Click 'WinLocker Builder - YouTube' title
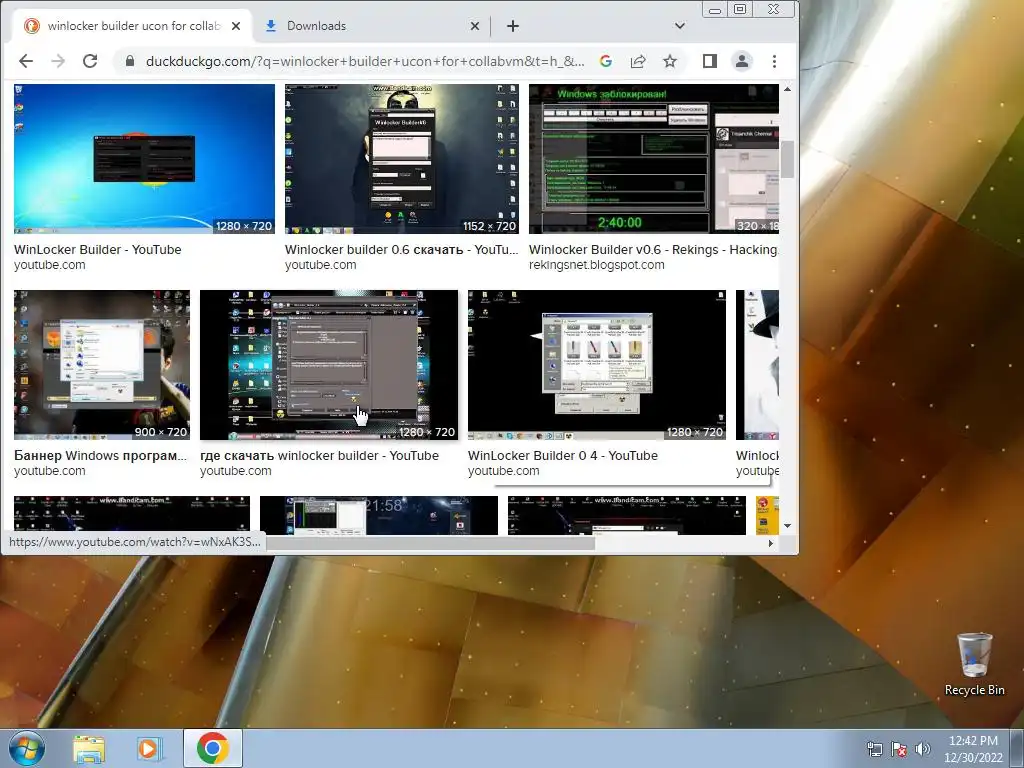Viewport: 1024px width, 768px height. click(x=97, y=249)
